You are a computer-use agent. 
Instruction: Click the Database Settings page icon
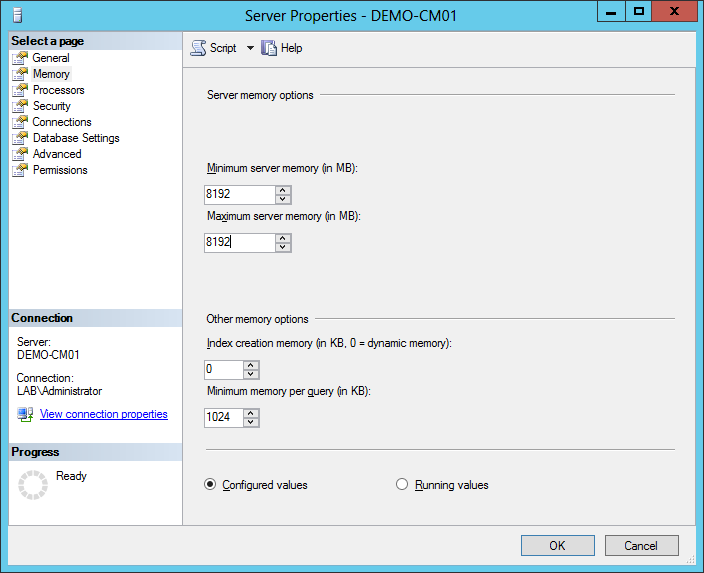pos(20,138)
